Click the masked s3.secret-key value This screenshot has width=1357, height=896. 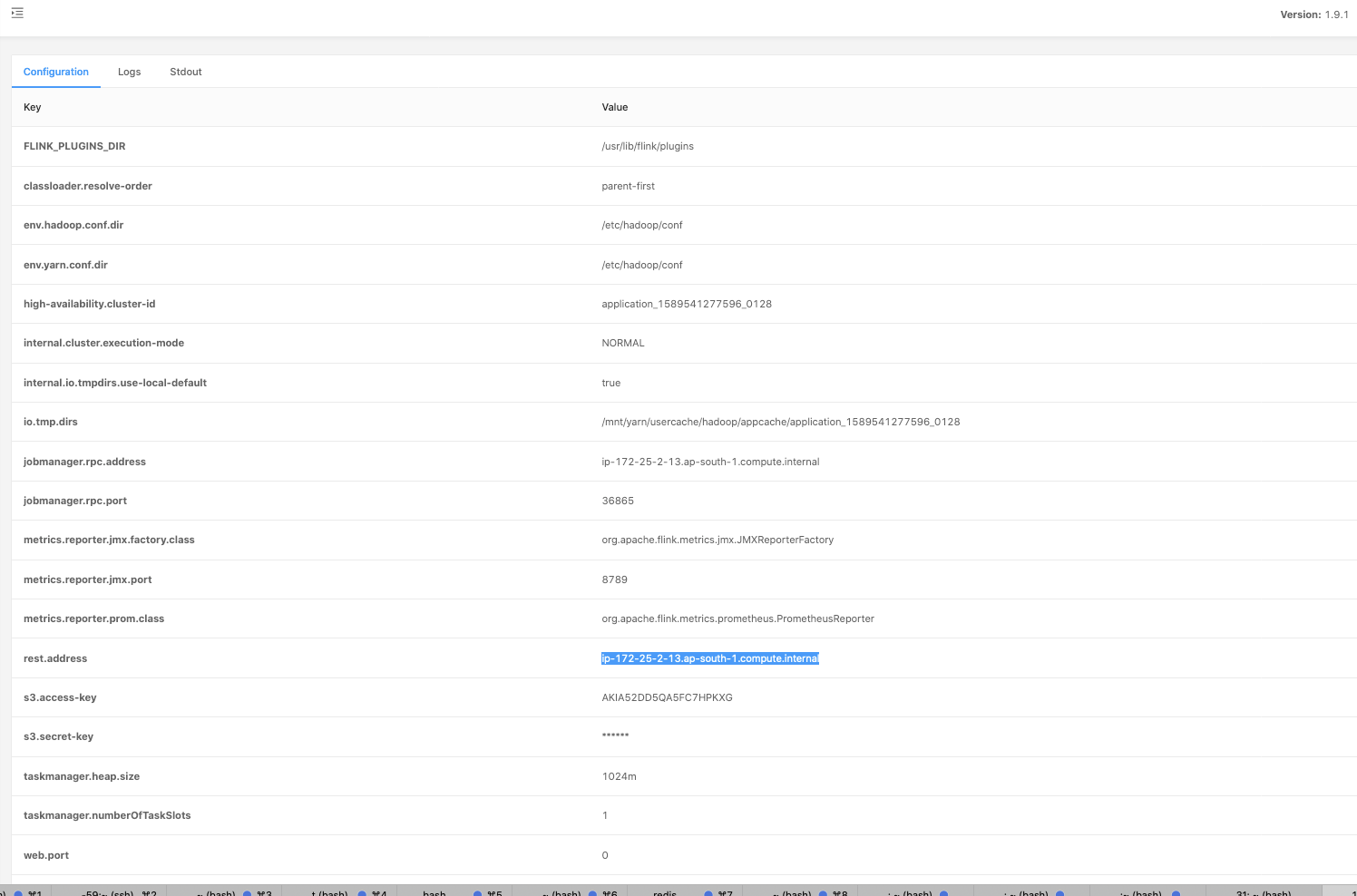coord(615,736)
